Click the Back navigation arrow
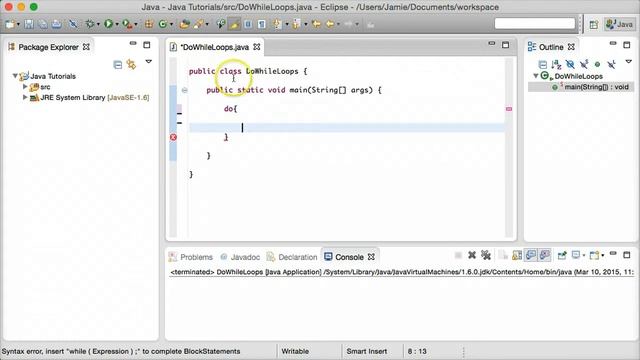This screenshot has width=640, height=360. coord(330,24)
